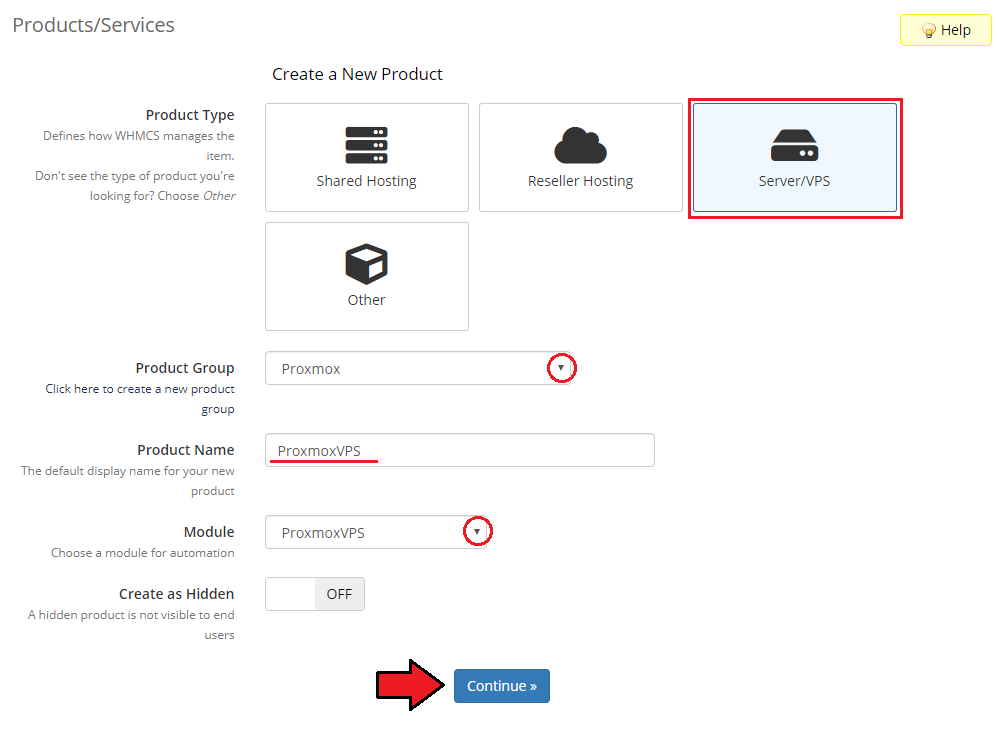
Task: Follow the create a new product group link
Action: click(x=140, y=398)
